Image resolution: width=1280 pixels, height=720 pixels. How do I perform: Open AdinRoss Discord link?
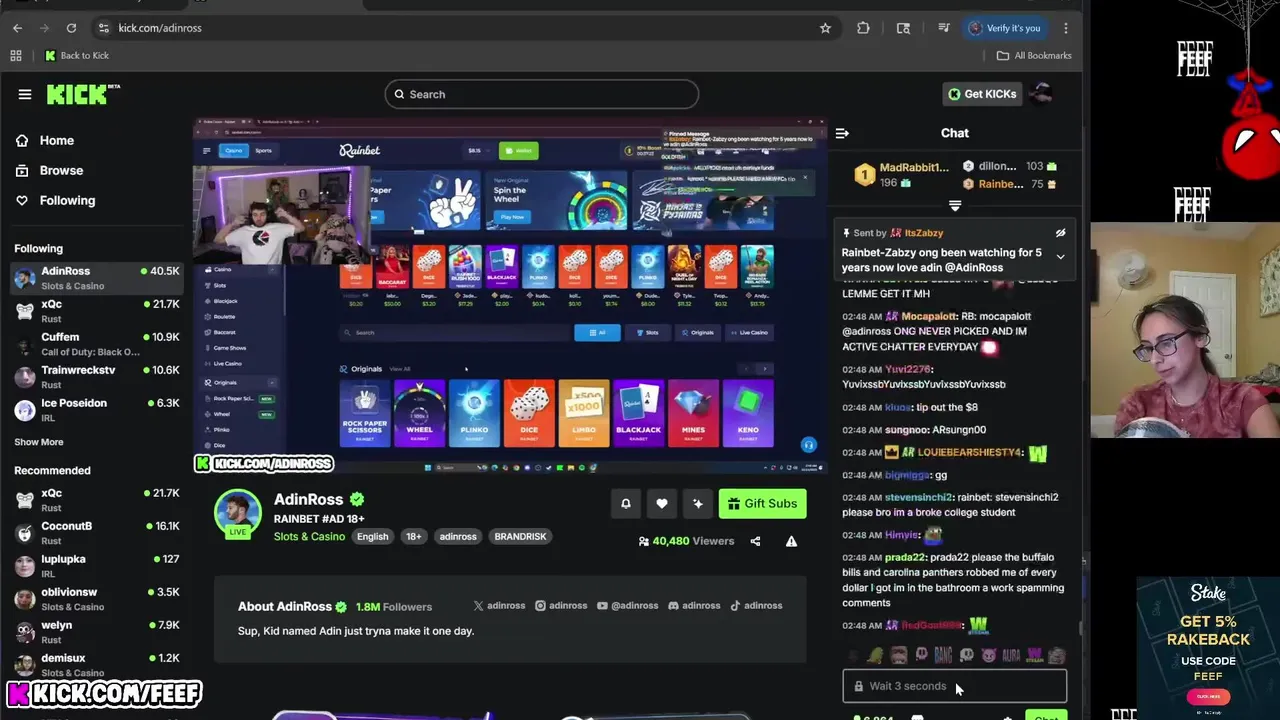click(694, 606)
